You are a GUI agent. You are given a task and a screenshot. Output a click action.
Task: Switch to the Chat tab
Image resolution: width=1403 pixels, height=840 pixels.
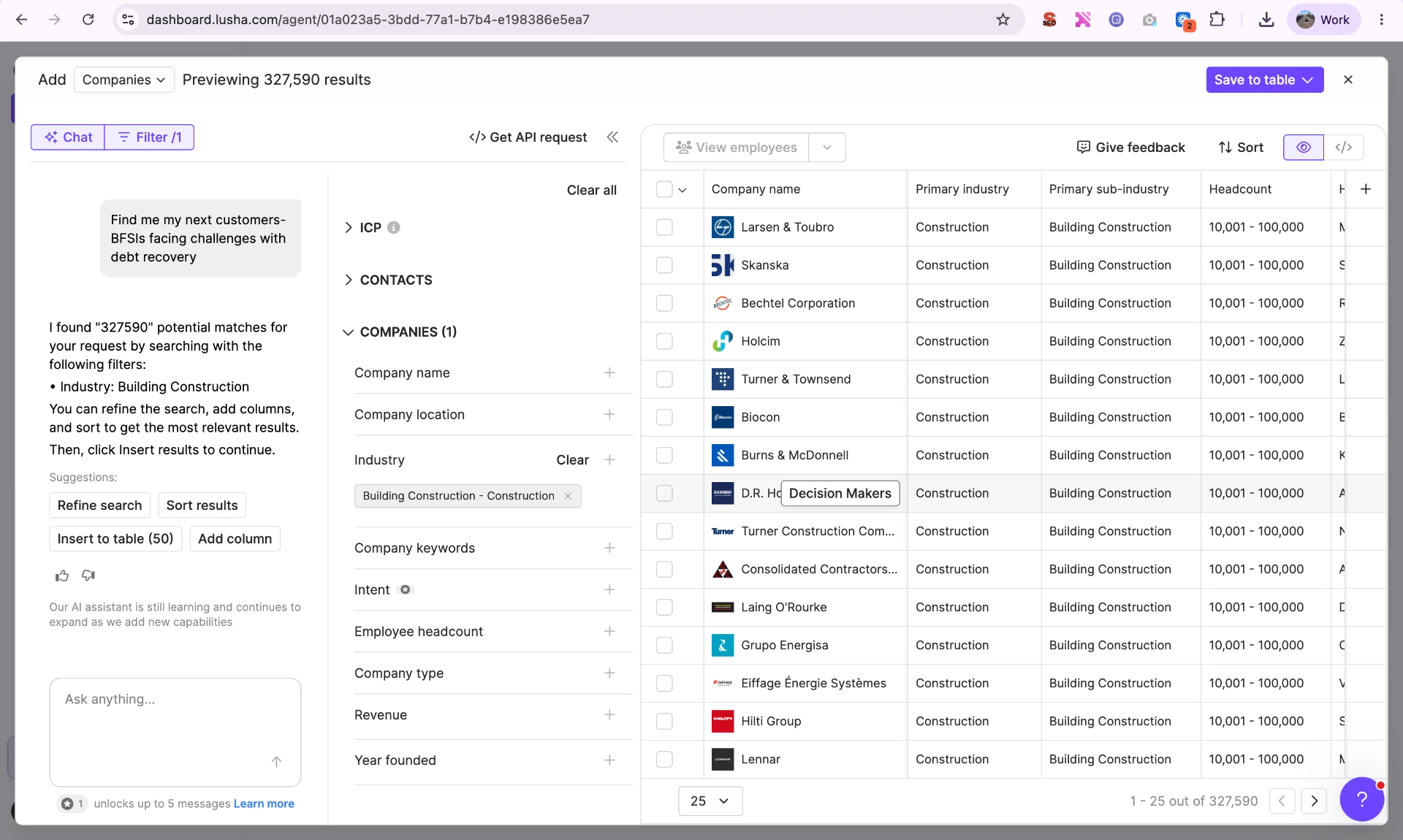click(x=68, y=137)
